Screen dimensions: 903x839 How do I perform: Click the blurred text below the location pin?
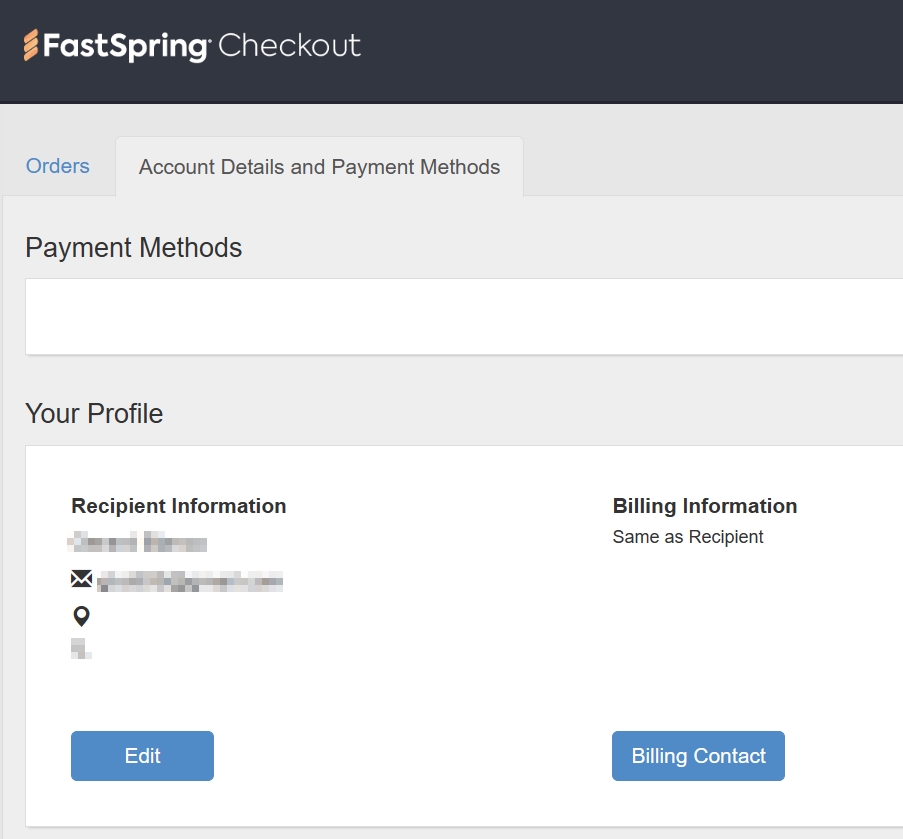[x=81, y=650]
